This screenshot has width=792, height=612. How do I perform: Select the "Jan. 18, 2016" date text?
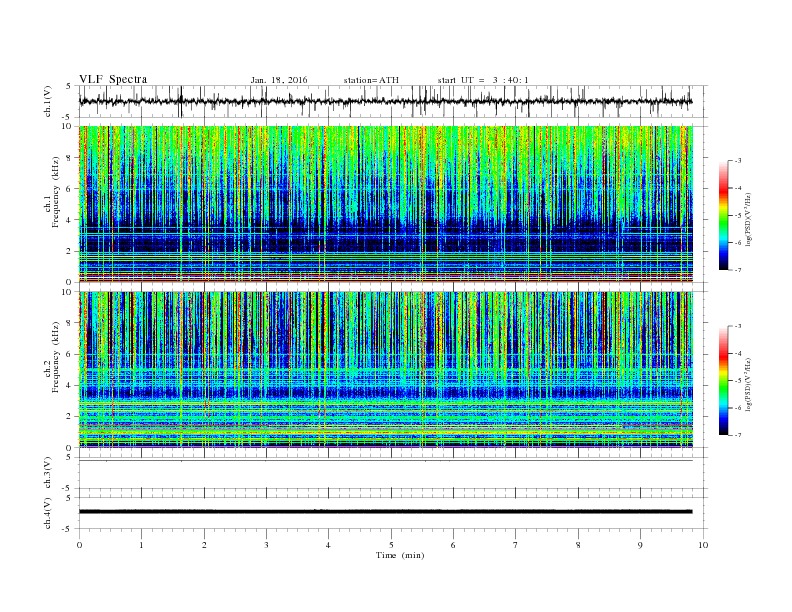[279, 80]
